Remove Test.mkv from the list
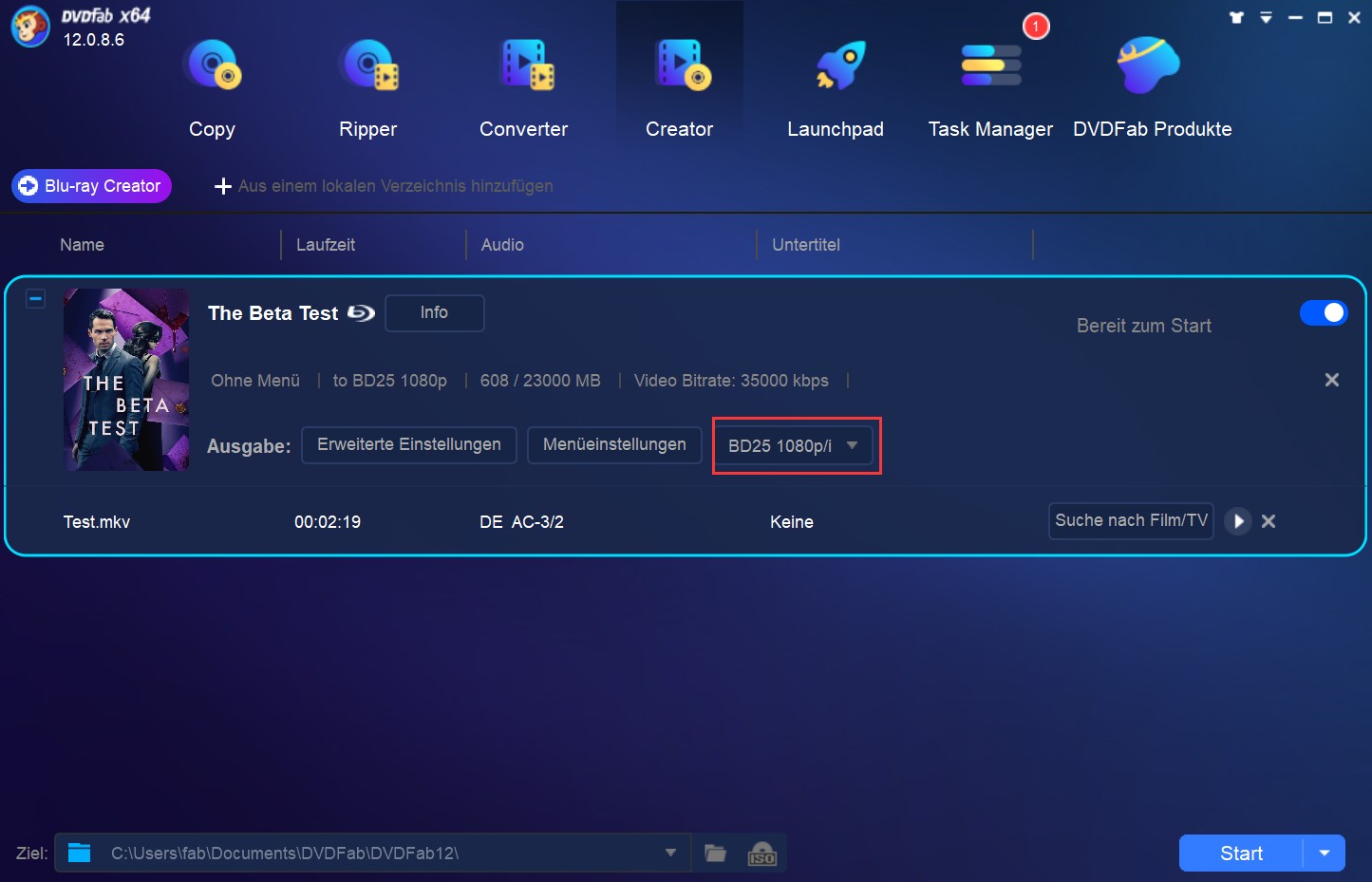Viewport: 1372px width, 882px height. 1269,521
